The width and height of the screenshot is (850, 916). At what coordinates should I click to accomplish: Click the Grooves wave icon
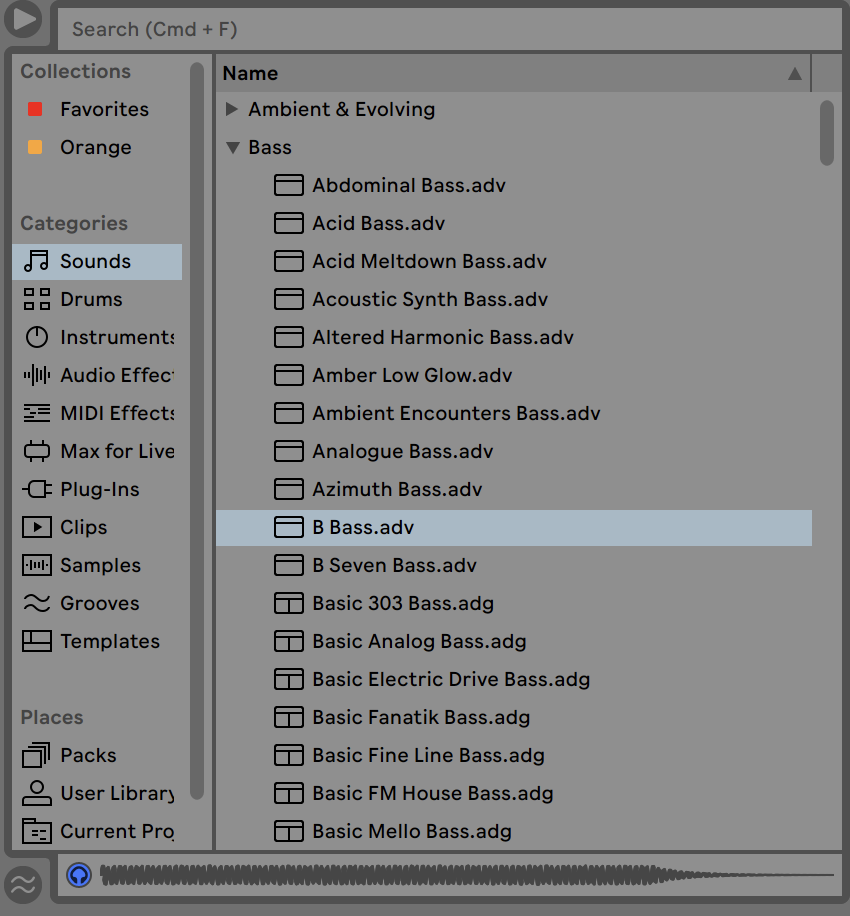[36, 603]
